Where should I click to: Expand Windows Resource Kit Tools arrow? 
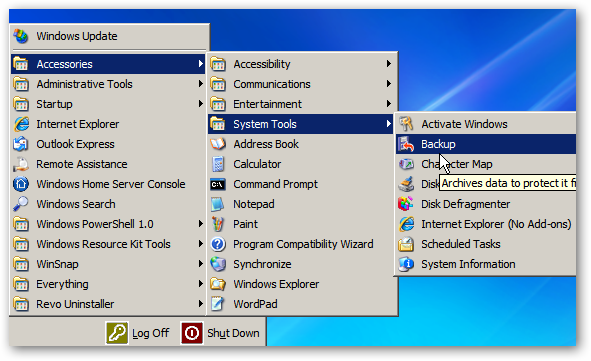pos(201,244)
